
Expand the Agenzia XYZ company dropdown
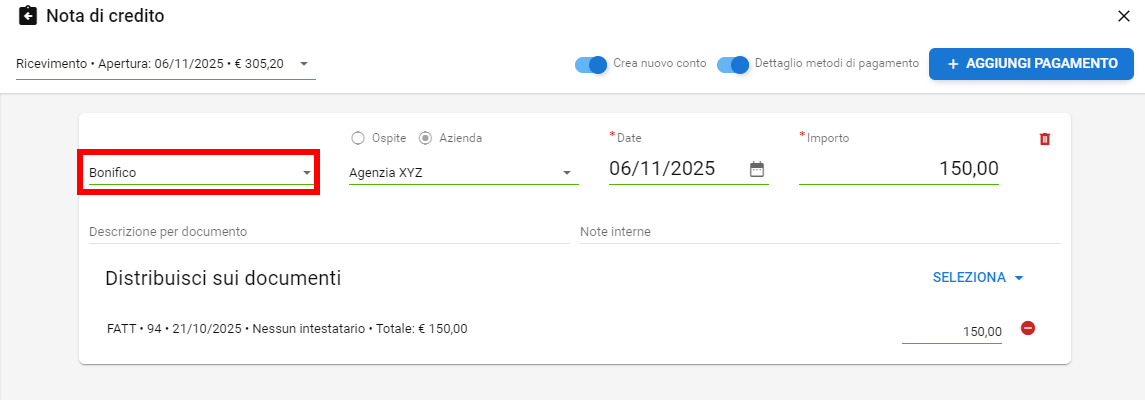point(463,173)
